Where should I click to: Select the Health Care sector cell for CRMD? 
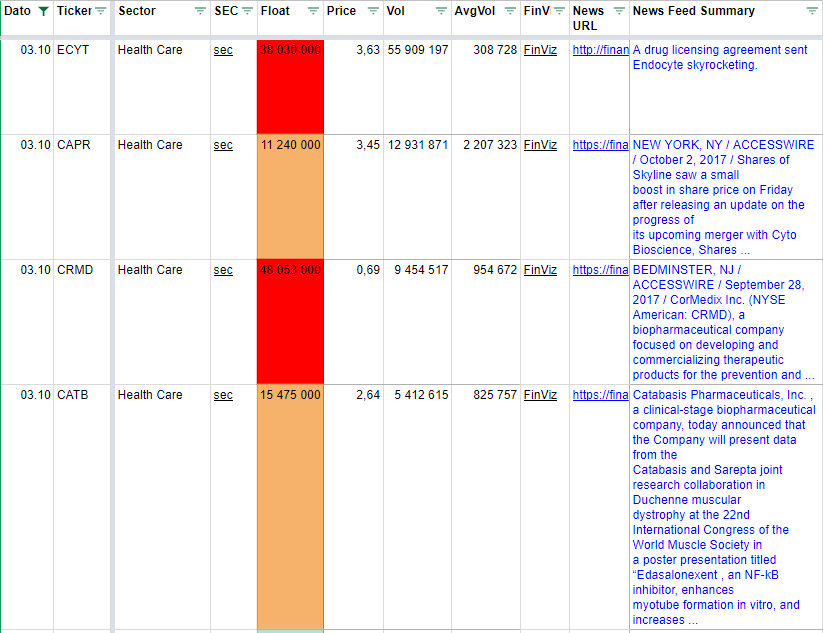coord(163,322)
